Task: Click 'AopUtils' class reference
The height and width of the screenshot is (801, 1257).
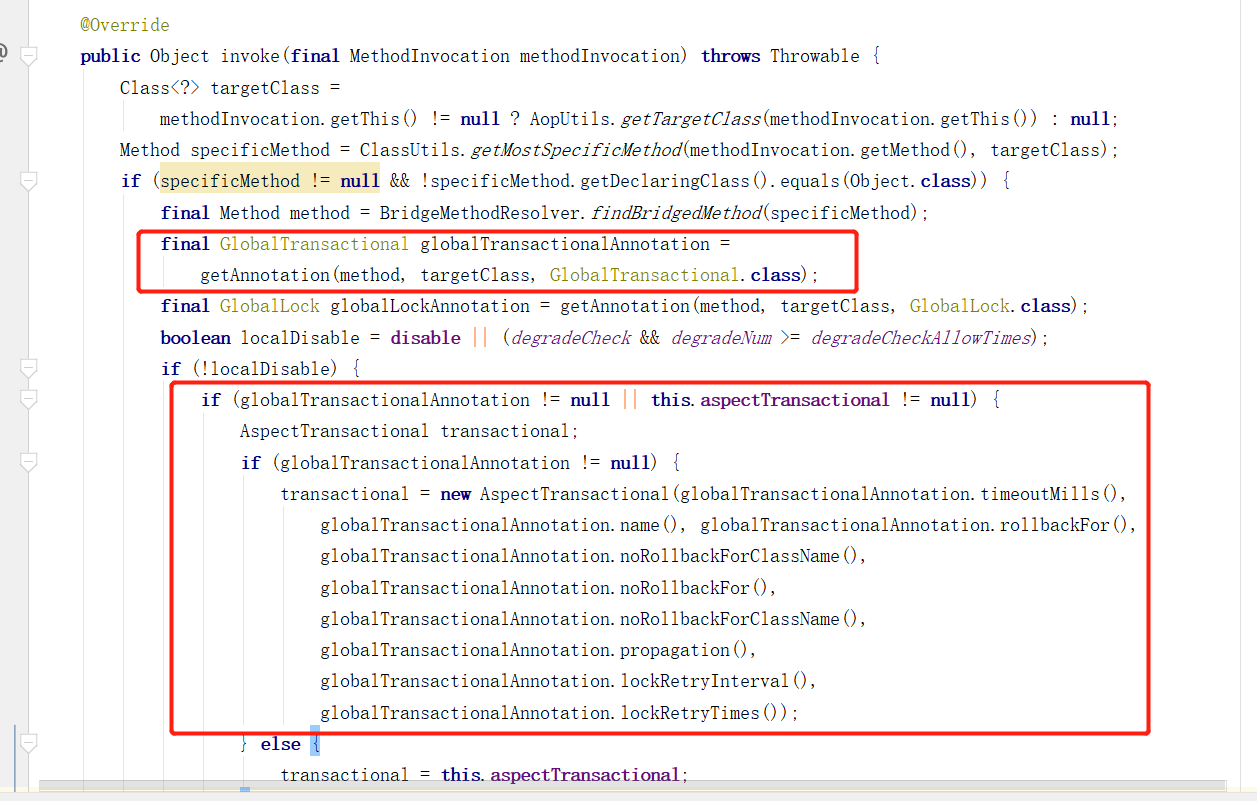Action: [570, 119]
